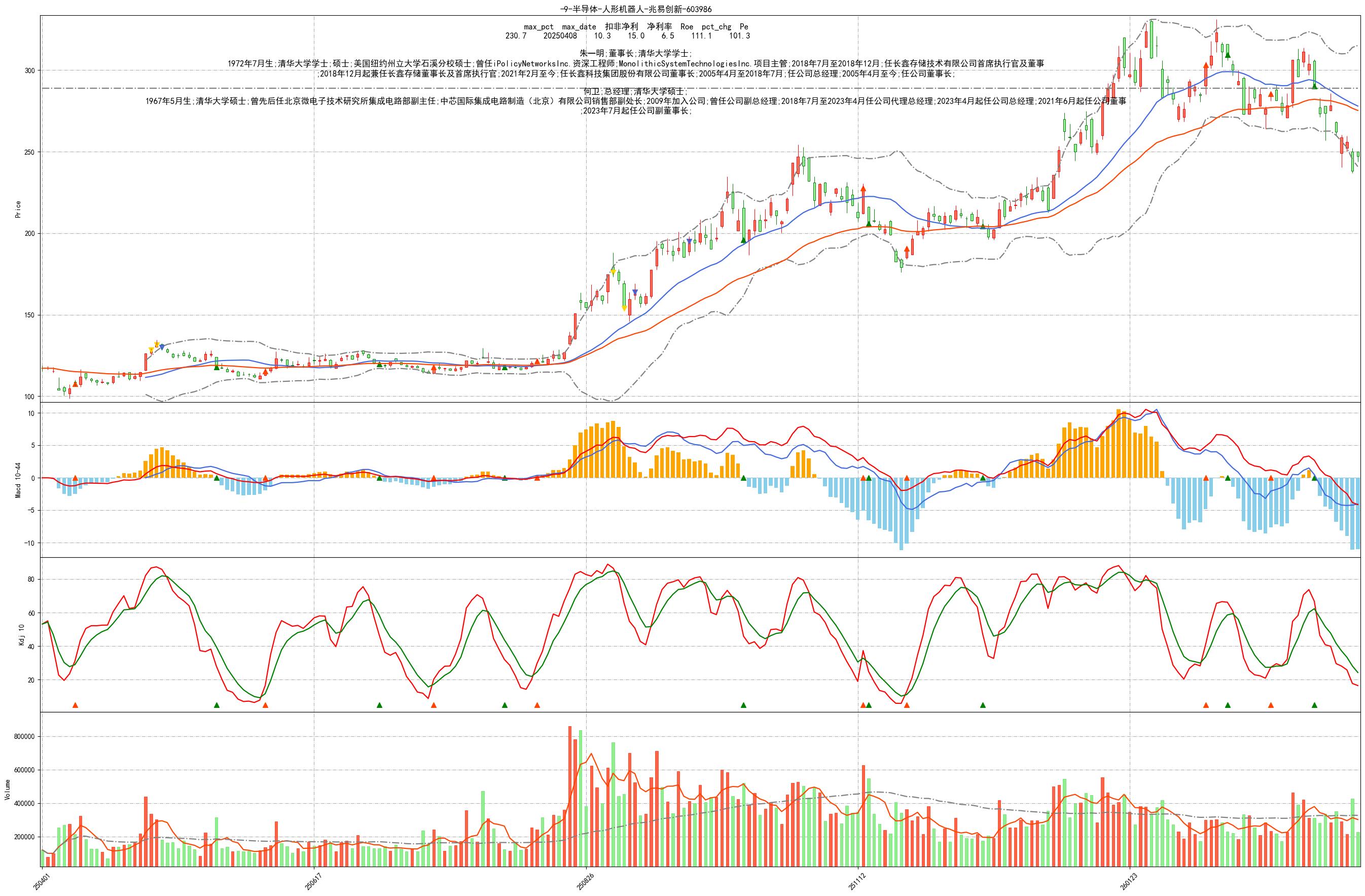The image size is (1365, 896).
Task: Click the max_pct value 230.7
Action: [516, 35]
